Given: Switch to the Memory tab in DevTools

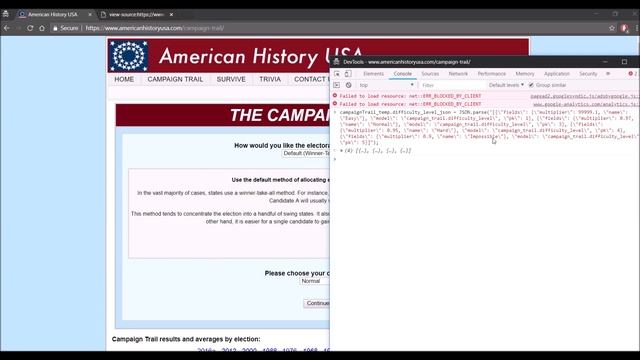Looking at the screenshot, I should pos(525,74).
